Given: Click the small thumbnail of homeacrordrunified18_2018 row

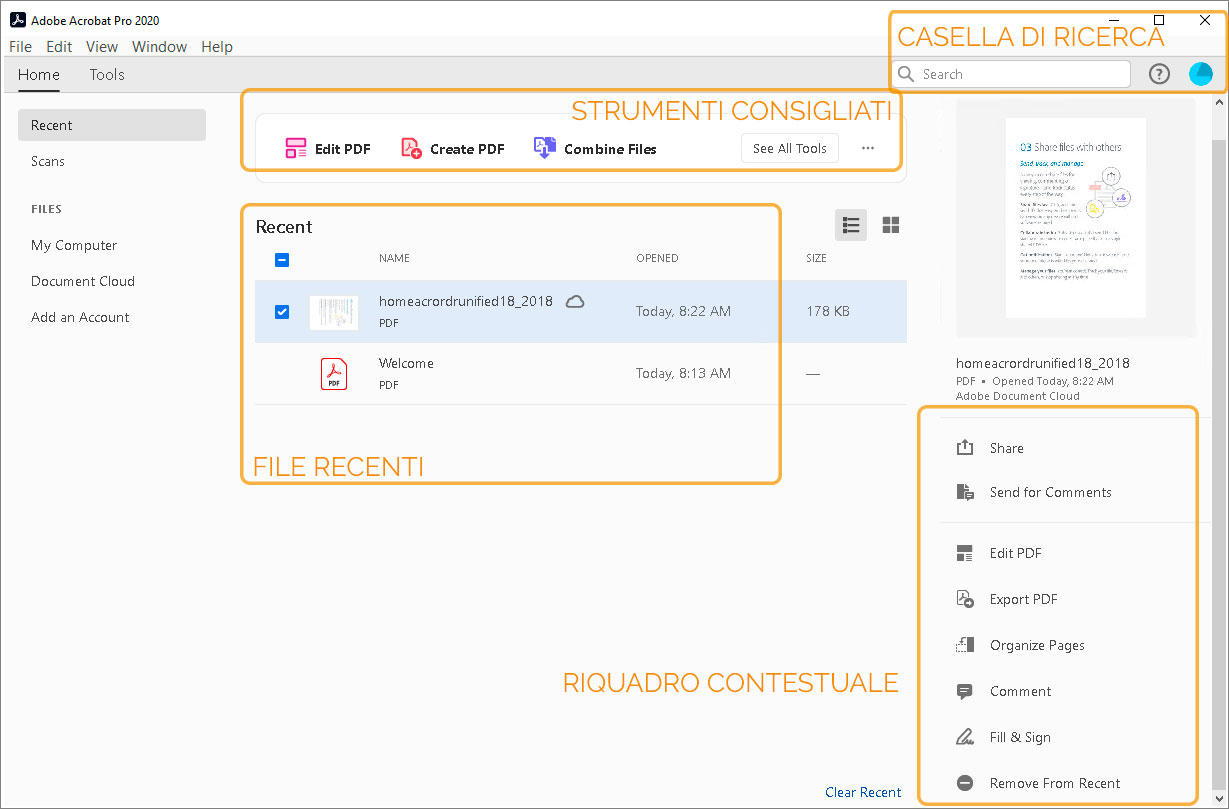Looking at the screenshot, I should pyautogui.click(x=334, y=312).
